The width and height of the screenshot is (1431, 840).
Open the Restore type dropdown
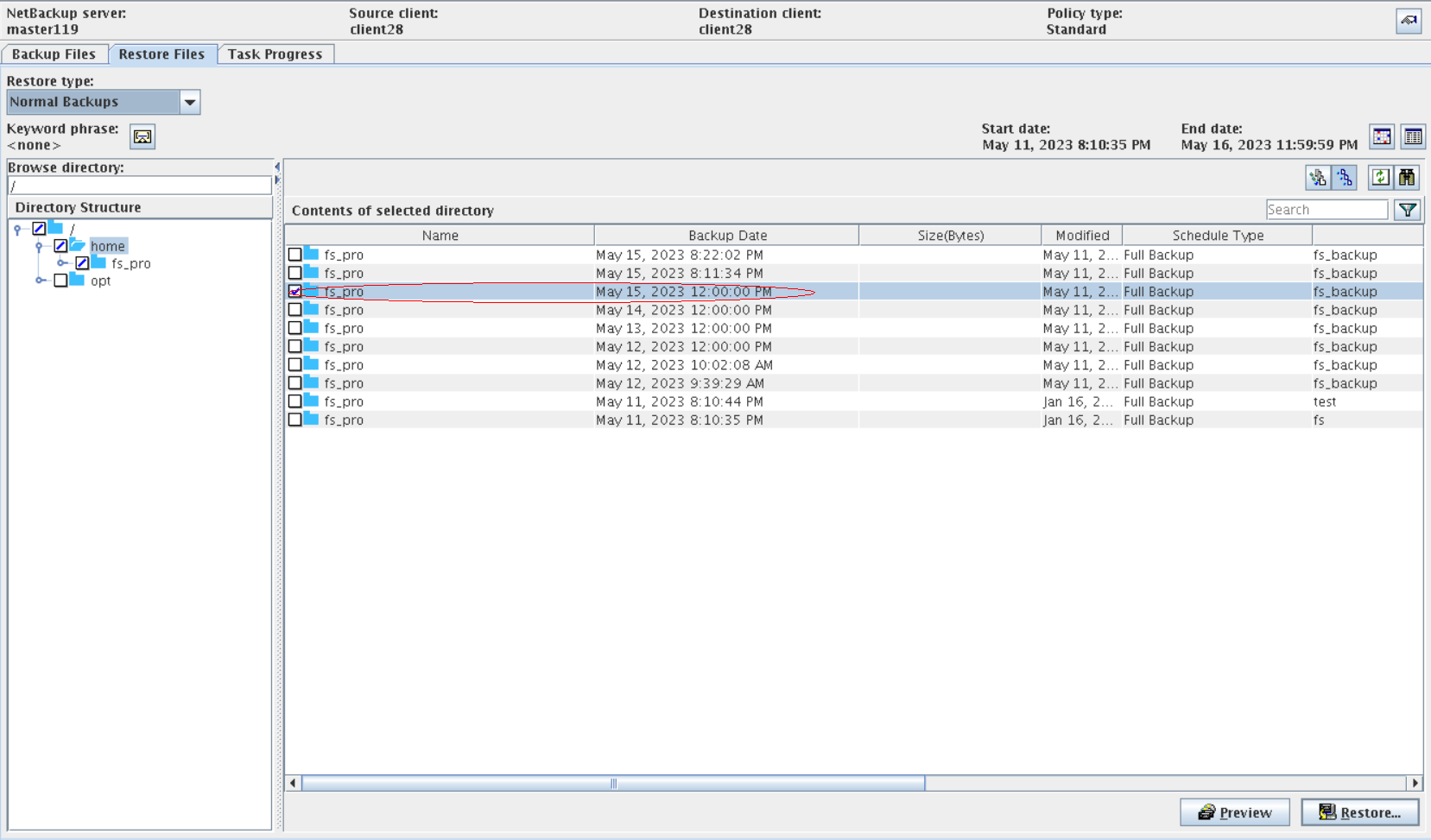[x=190, y=102]
